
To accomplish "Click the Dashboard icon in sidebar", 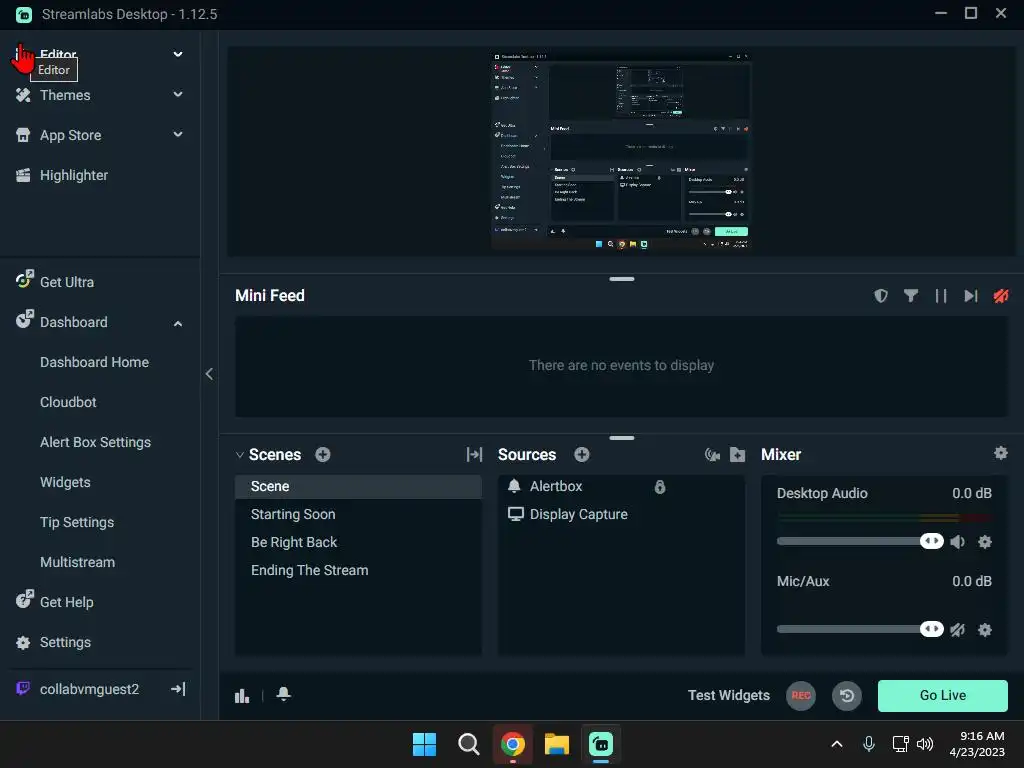I will point(24,319).
